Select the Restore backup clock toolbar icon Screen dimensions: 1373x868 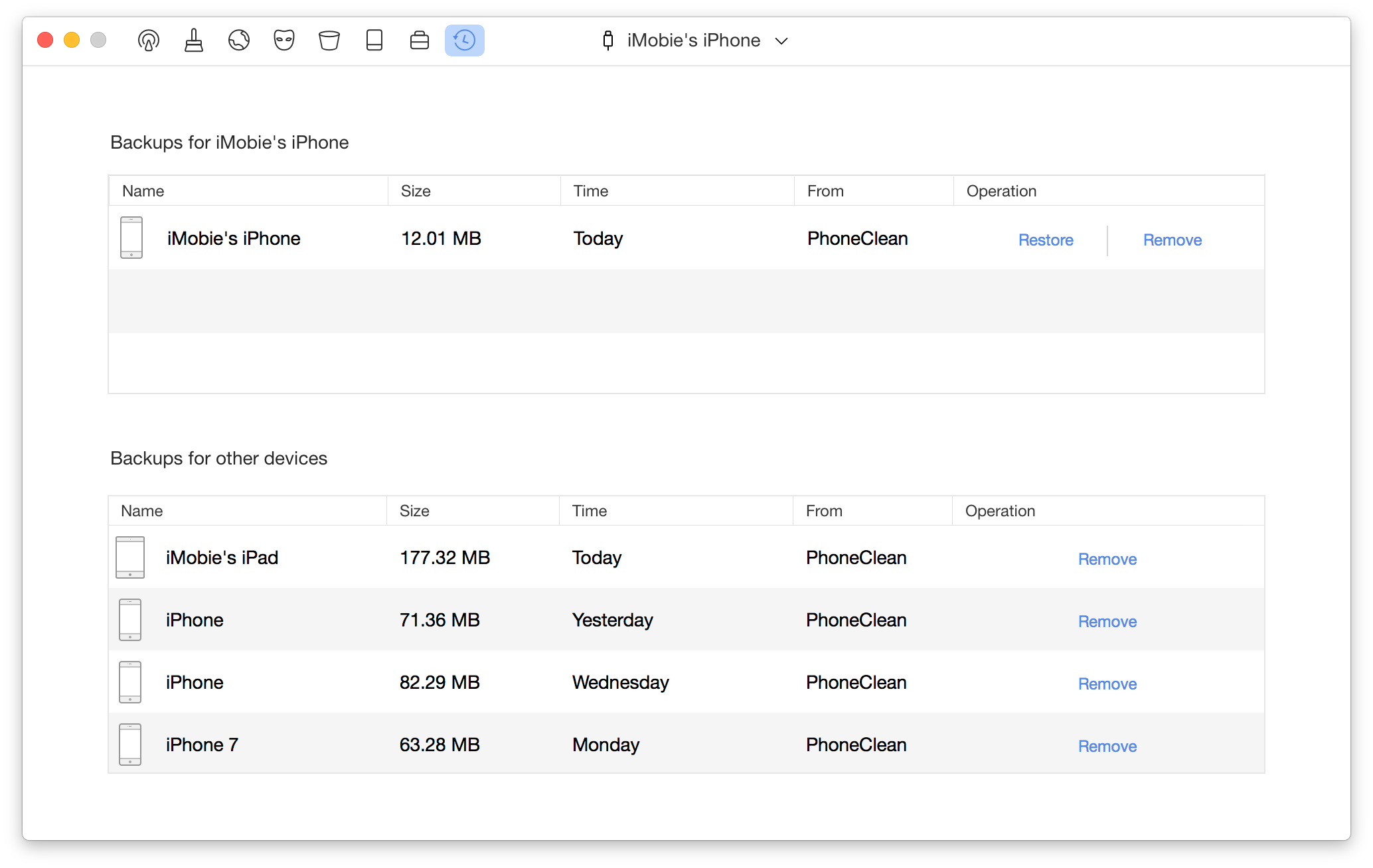(465, 40)
